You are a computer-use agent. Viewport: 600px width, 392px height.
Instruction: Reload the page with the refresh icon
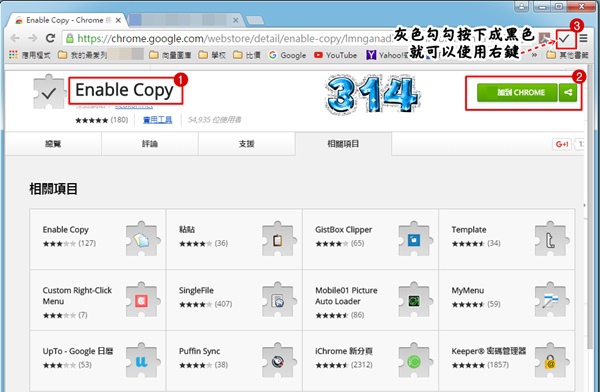click(50, 38)
